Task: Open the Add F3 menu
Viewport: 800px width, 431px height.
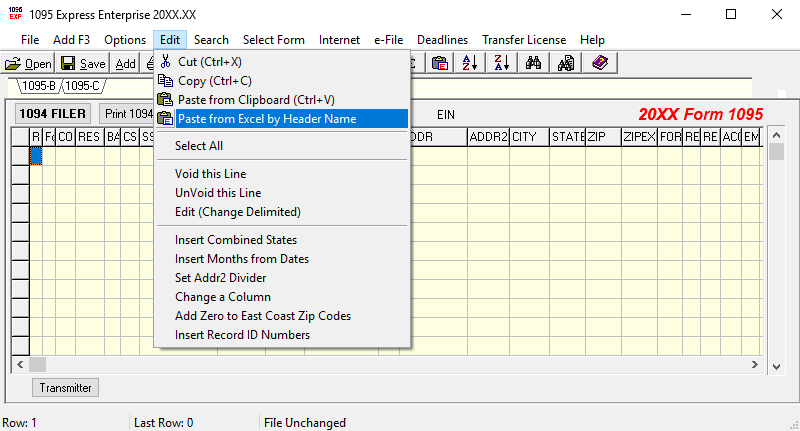Action: tap(71, 40)
